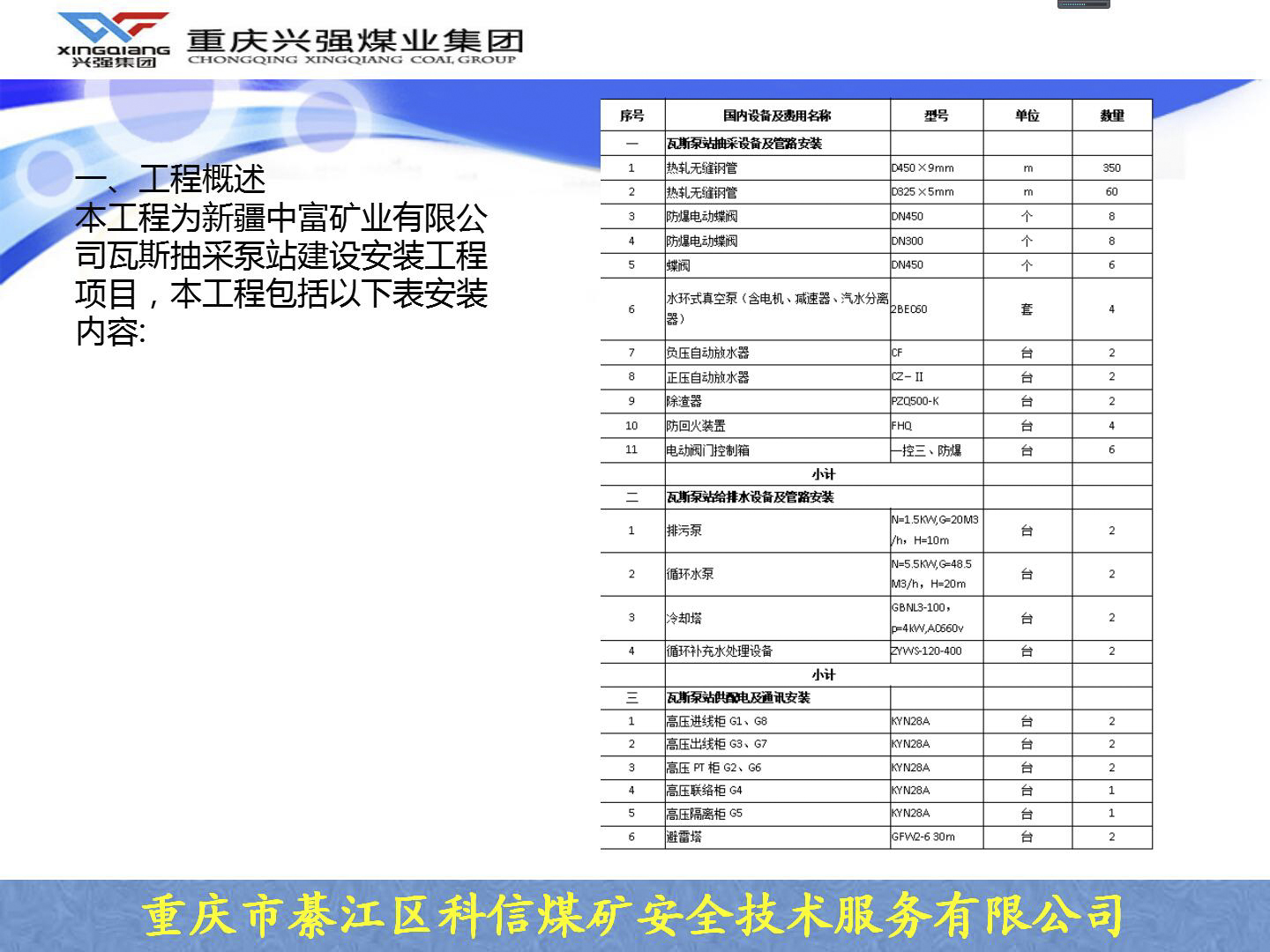The image size is (1270, 952).
Task: Select the 型号 column header
Action: (x=937, y=115)
